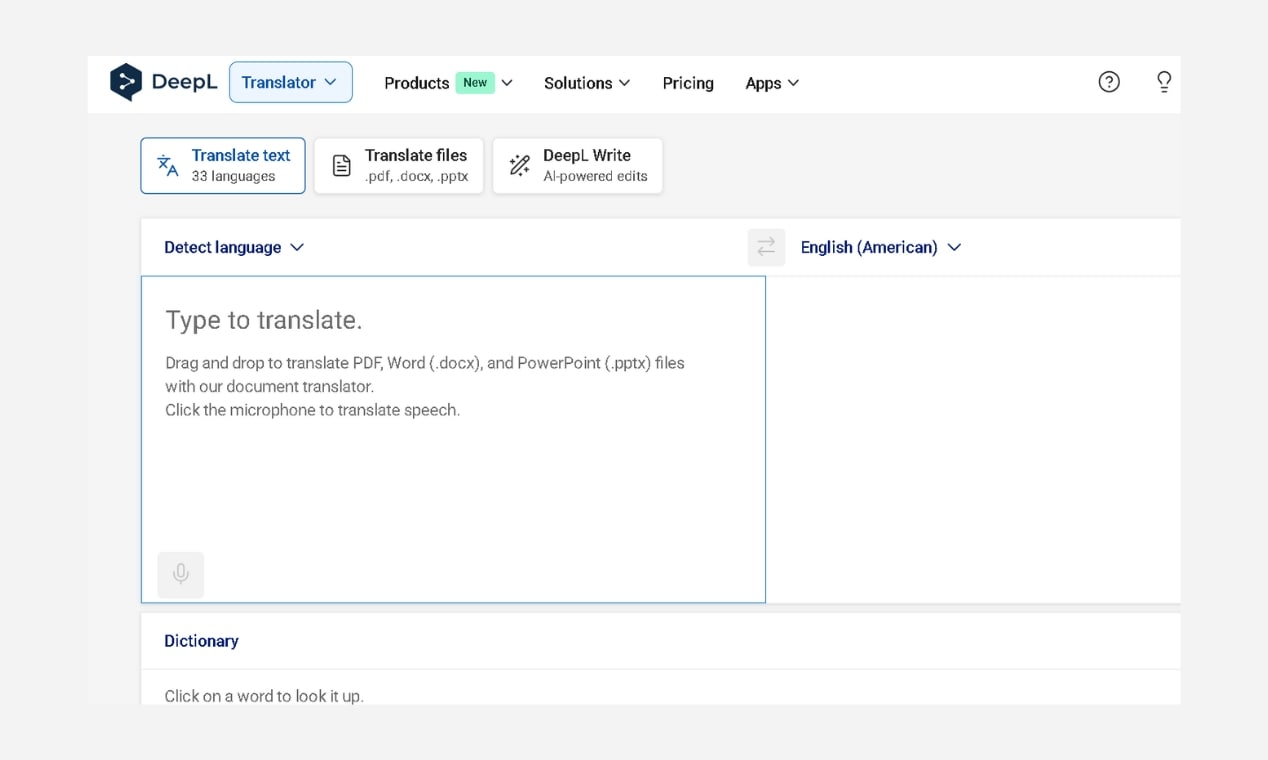Image resolution: width=1268 pixels, height=760 pixels.
Task: Select the Translate text tab
Action: [x=223, y=166]
